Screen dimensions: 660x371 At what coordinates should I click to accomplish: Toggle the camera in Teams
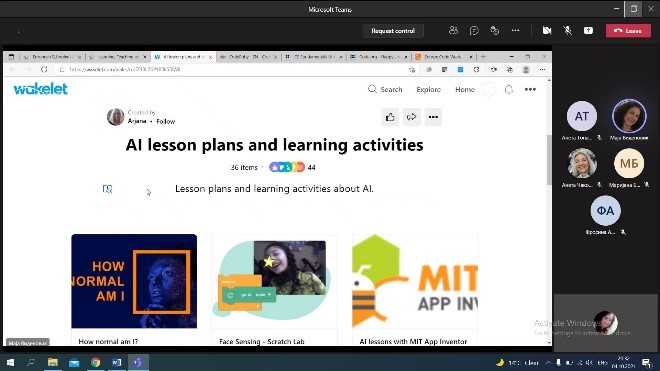click(547, 30)
